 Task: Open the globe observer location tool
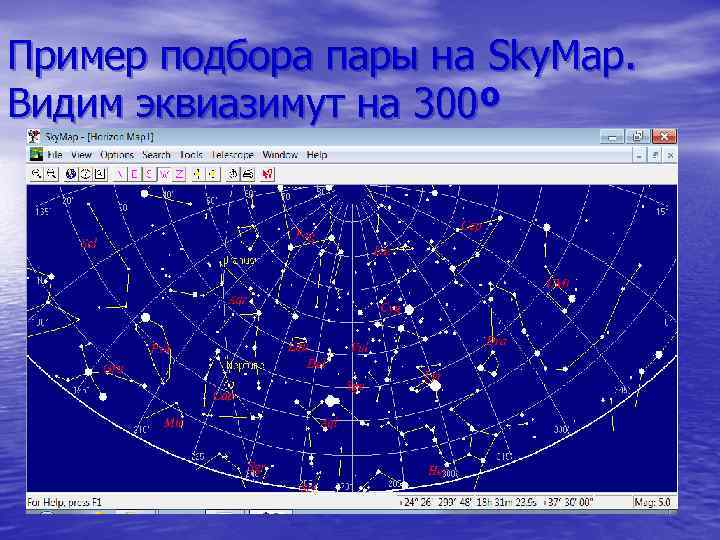pyautogui.click(x=71, y=174)
